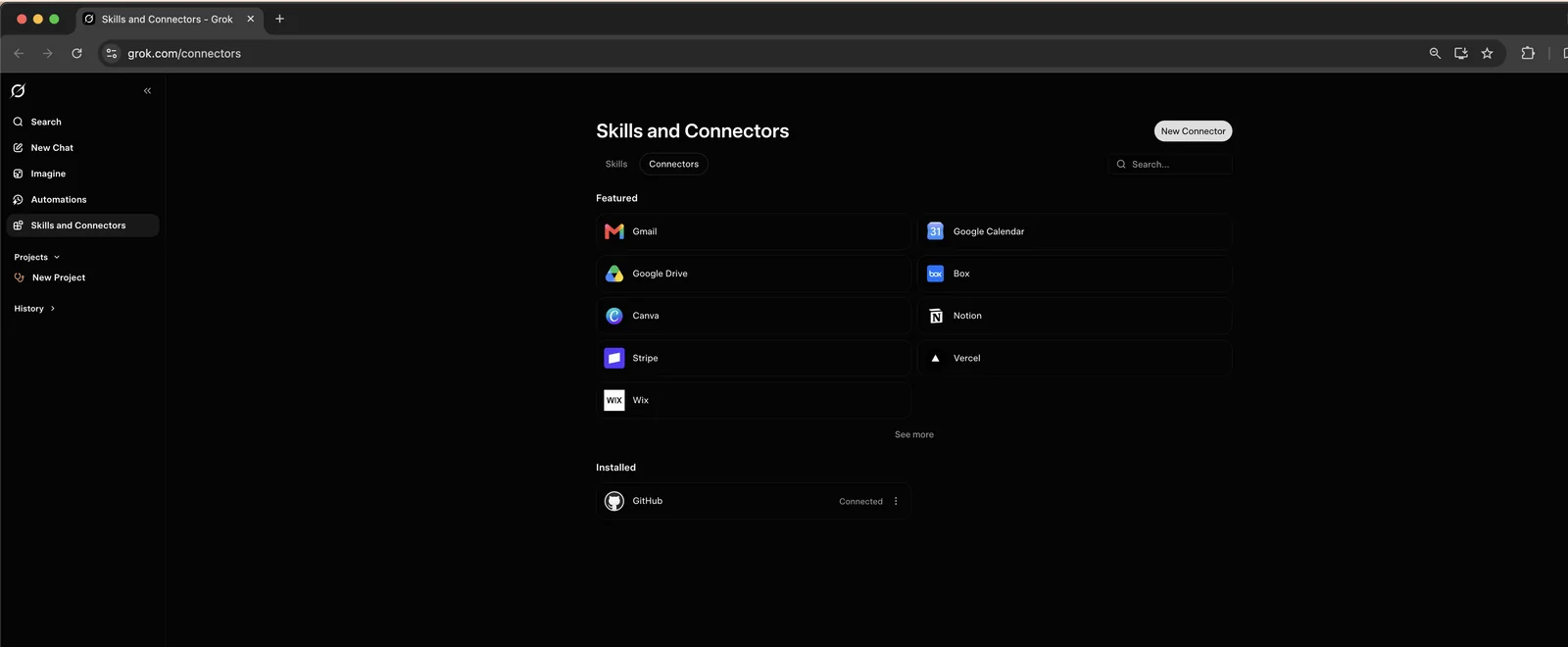Image resolution: width=1568 pixels, height=647 pixels.
Task: Click the install app icon in address bar
Action: 1461,53
